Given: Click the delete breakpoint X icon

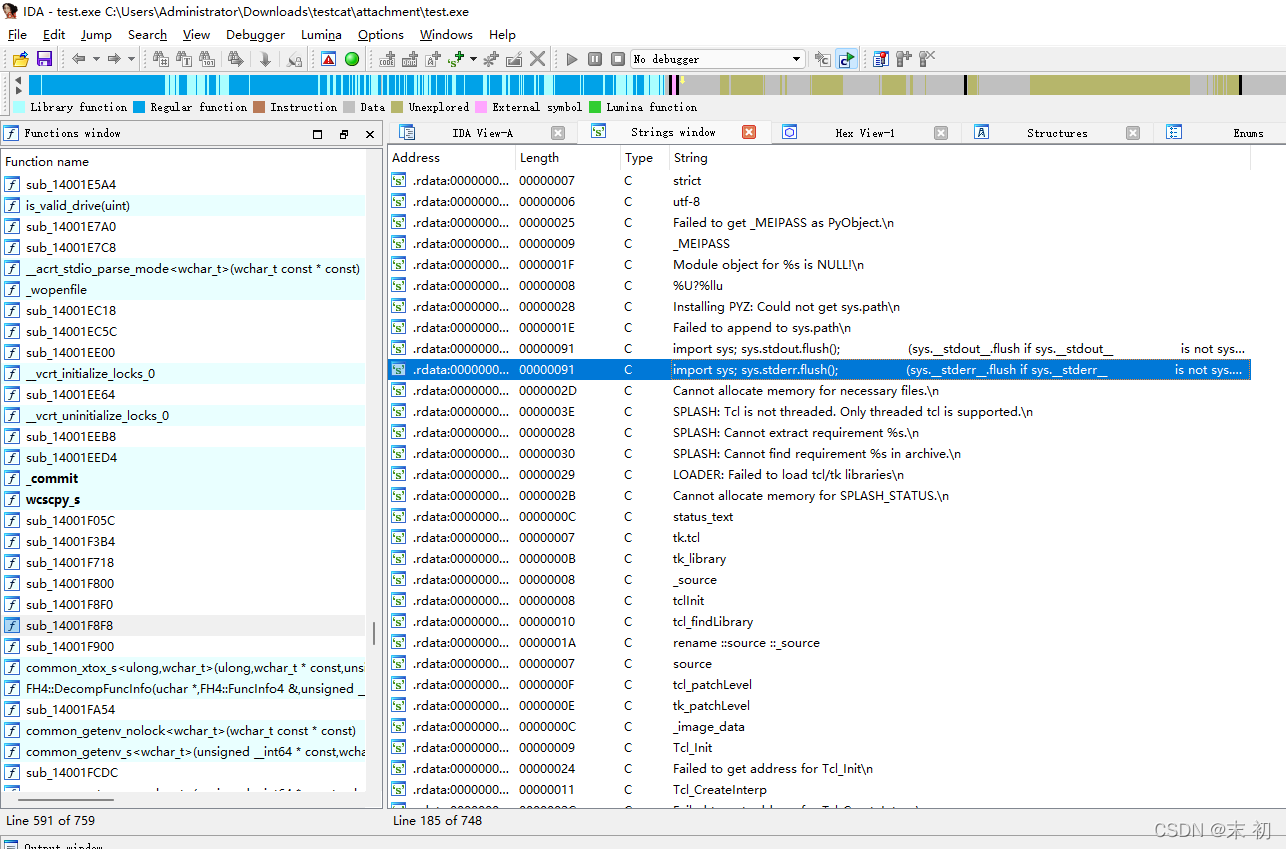Looking at the screenshot, I should pos(927,59).
